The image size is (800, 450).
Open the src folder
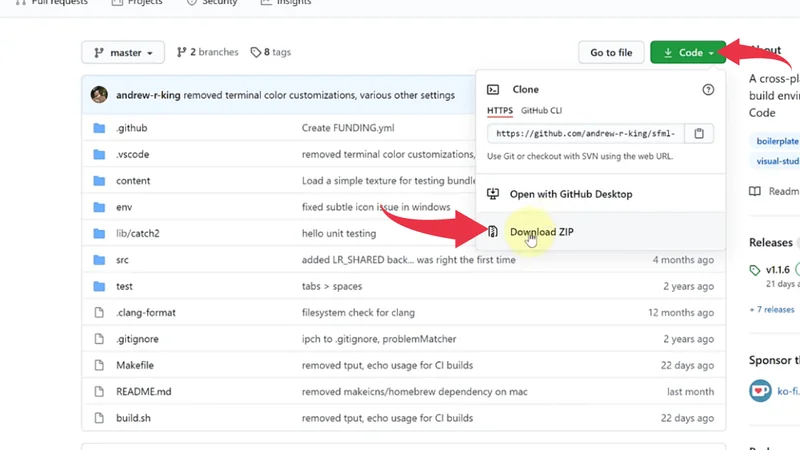(122, 260)
